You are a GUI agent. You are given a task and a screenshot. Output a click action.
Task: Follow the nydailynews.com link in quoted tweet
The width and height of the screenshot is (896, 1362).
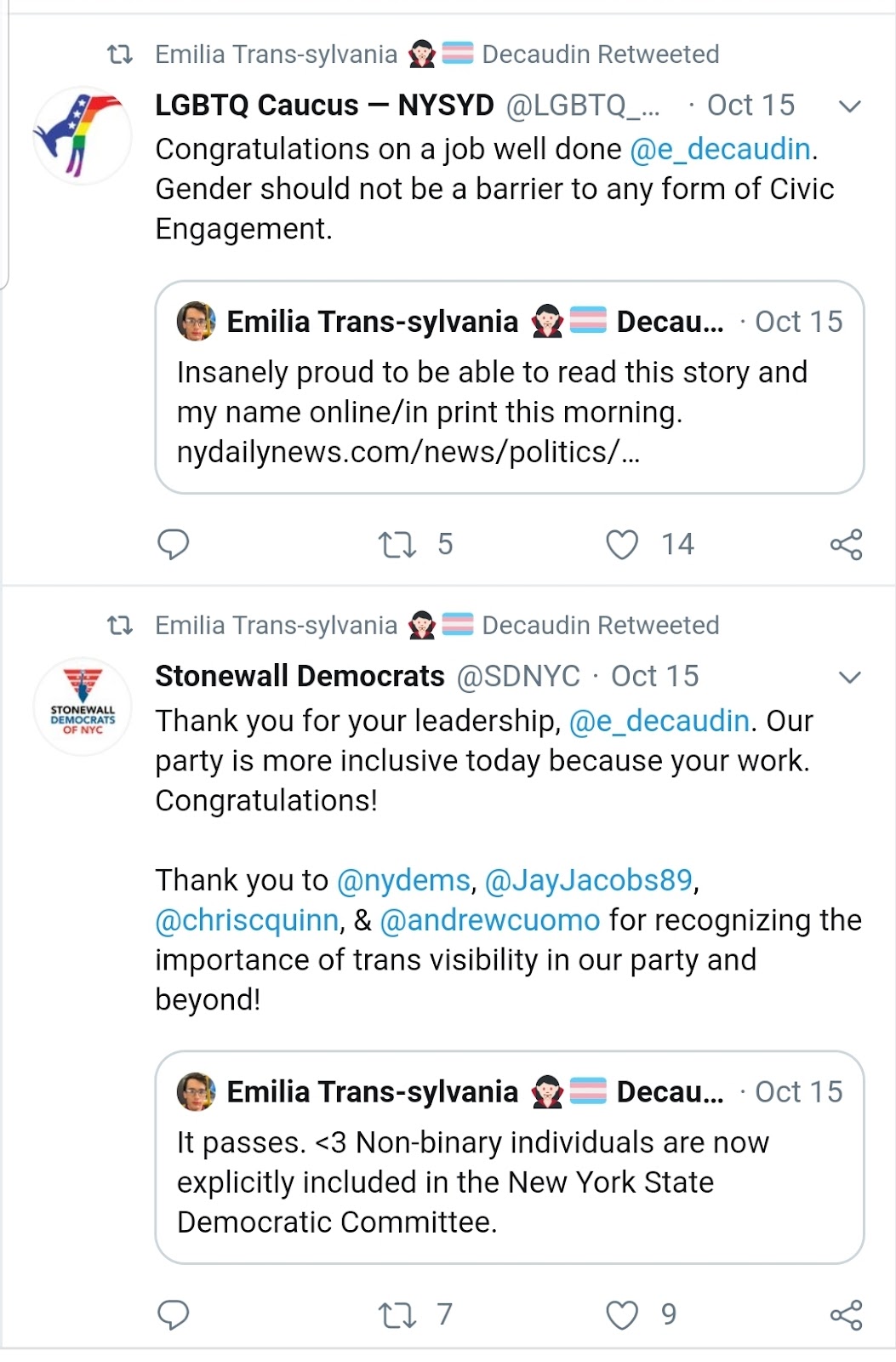(408, 452)
